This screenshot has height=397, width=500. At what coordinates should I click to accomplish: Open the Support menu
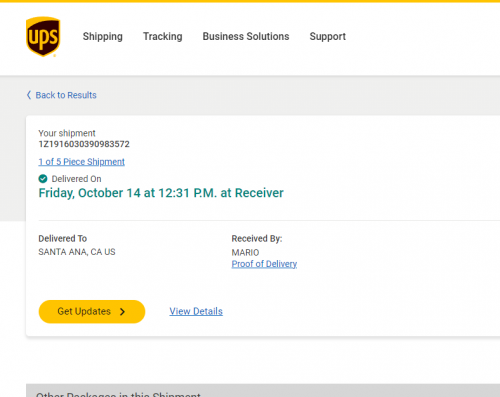coord(328,36)
